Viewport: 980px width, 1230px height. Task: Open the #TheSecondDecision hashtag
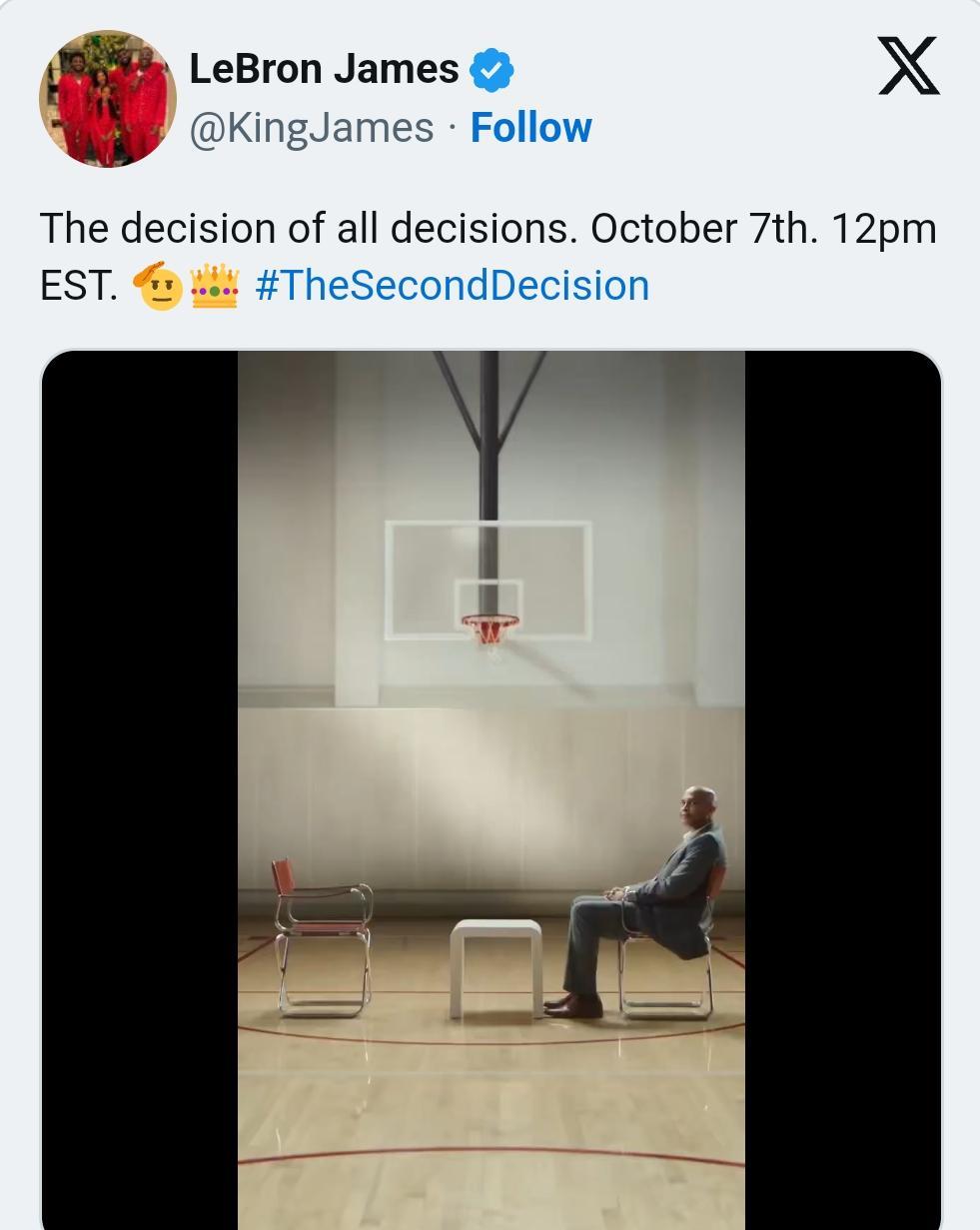[x=453, y=286]
